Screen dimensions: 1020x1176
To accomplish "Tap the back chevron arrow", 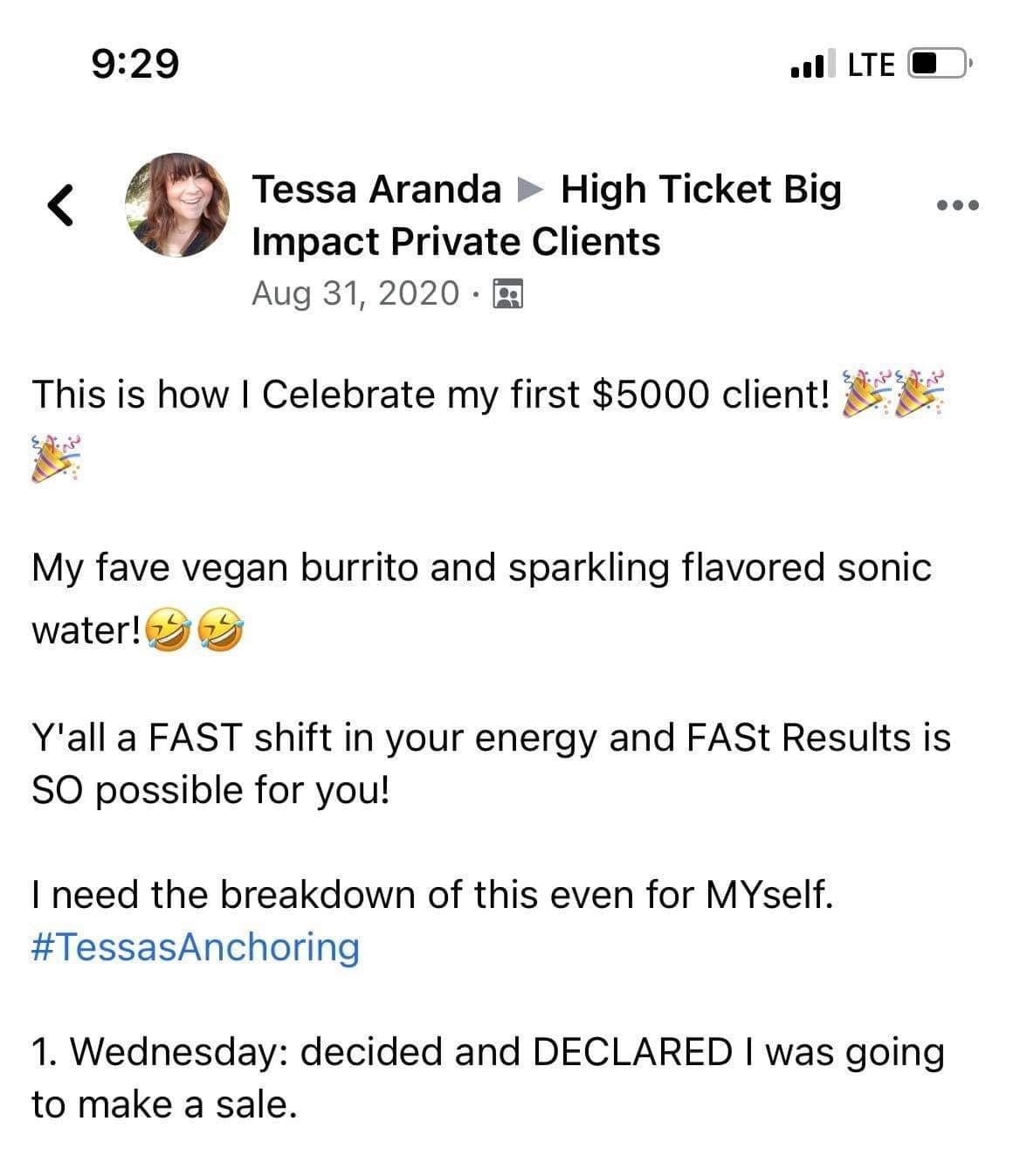I will pos(59,207).
